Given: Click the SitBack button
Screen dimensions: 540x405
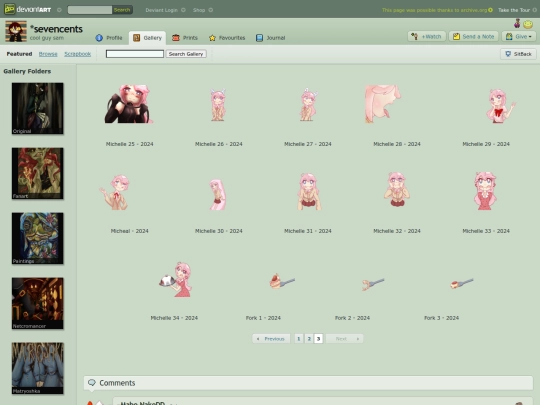Looking at the screenshot, I should [x=518, y=54].
